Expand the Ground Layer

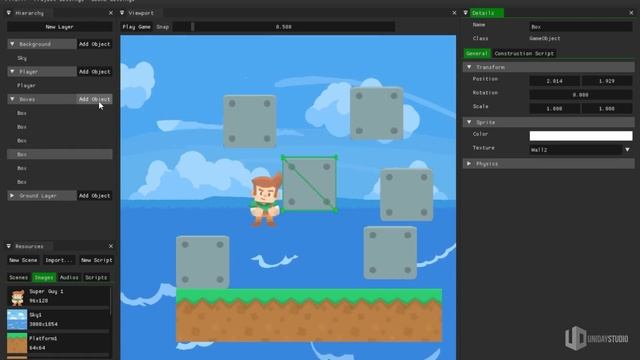pos(12,196)
